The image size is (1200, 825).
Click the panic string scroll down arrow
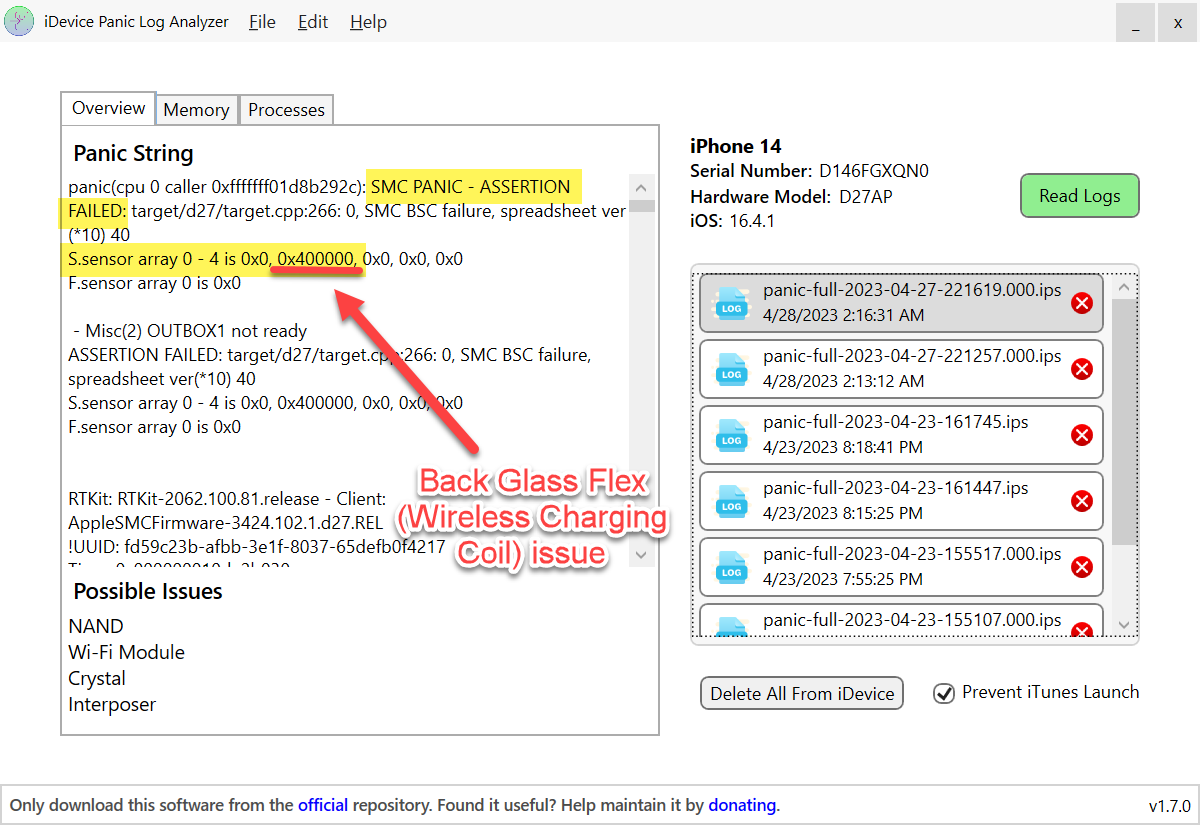pos(642,553)
